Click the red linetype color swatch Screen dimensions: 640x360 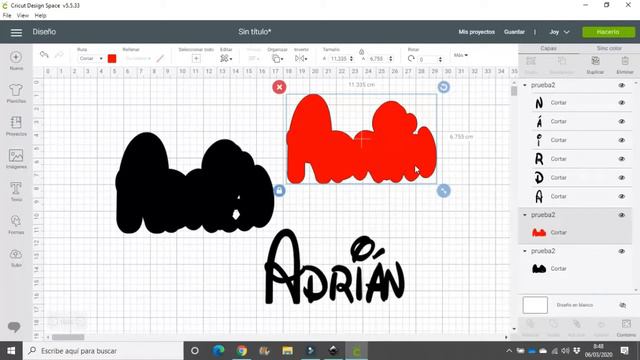112,58
